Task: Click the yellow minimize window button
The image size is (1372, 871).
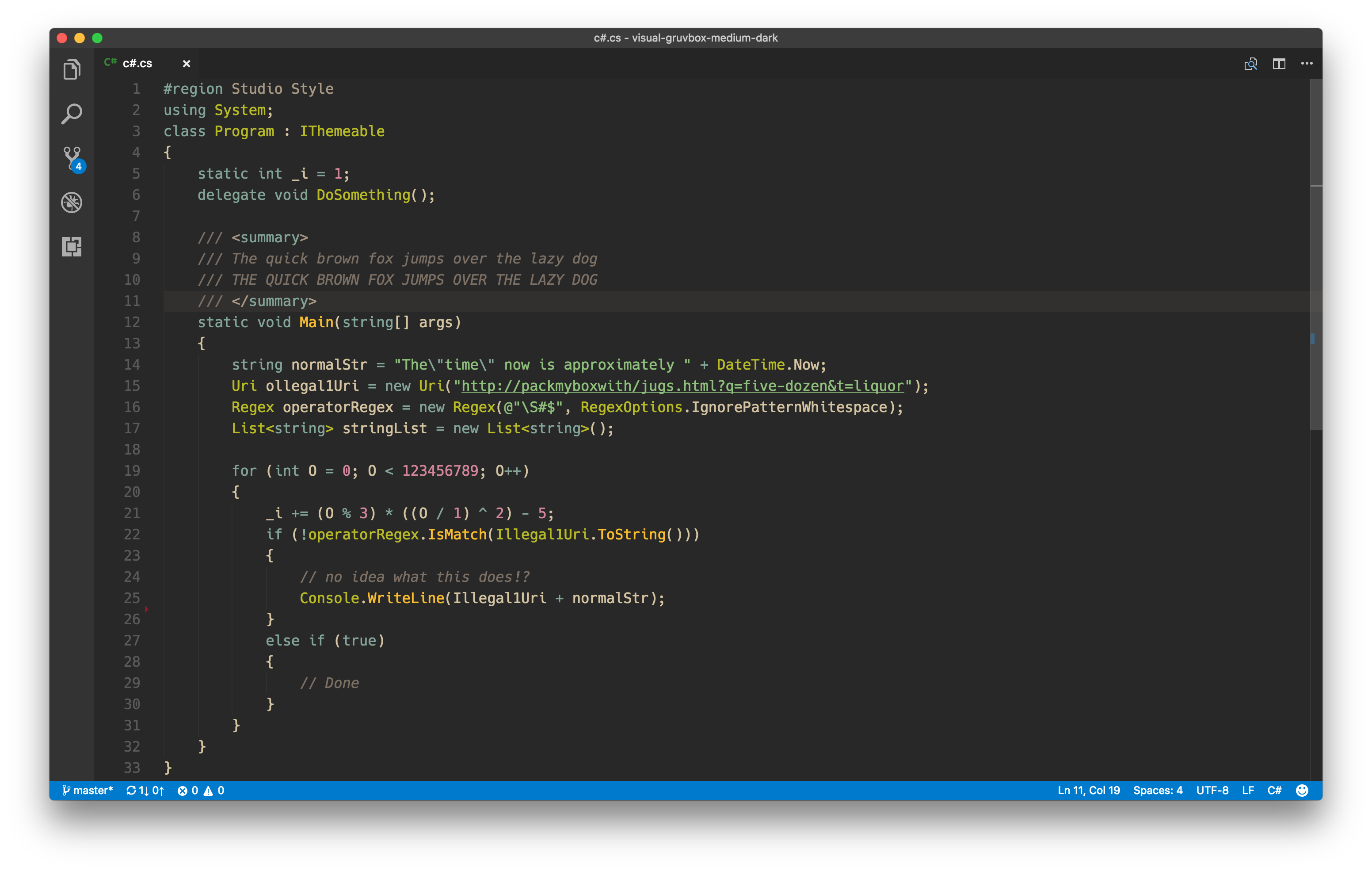Action: click(x=80, y=38)
